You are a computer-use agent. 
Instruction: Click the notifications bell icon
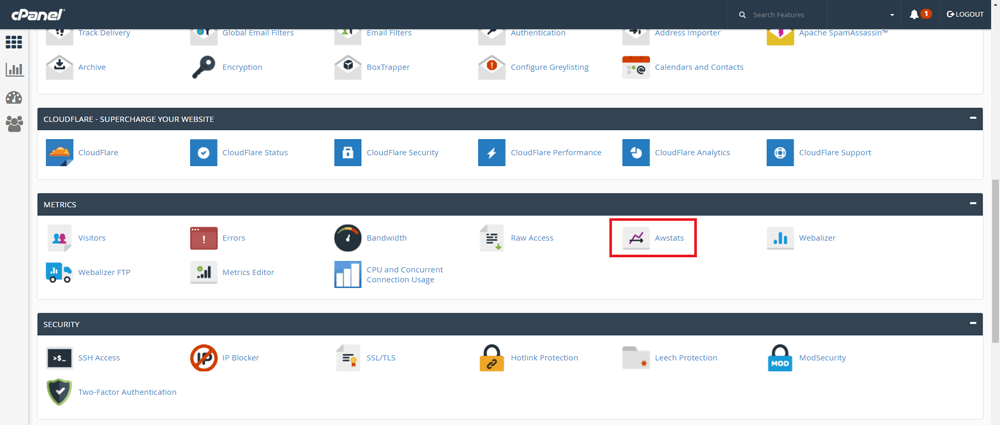(x=914, y=14)
